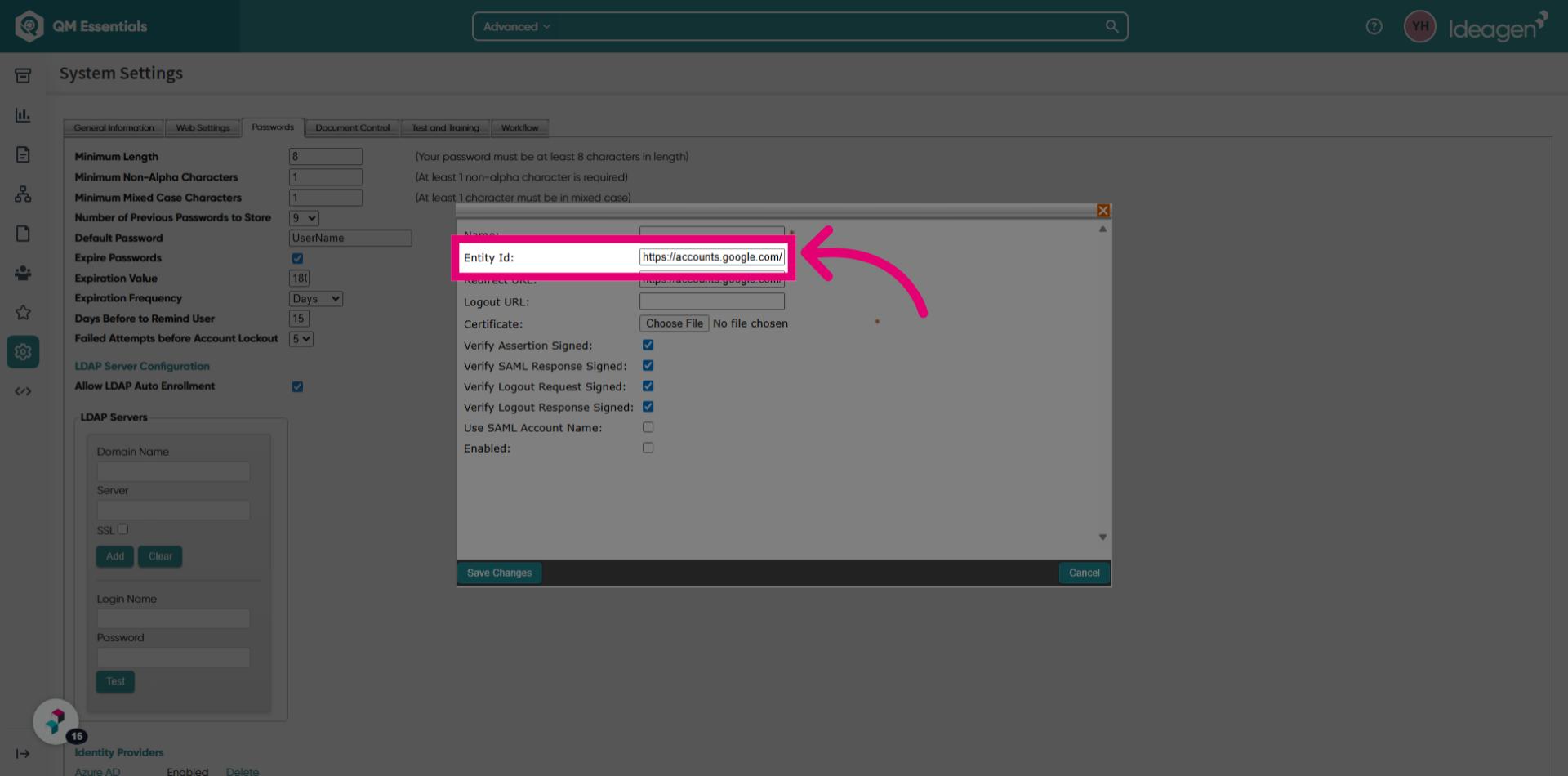Click the Default Password field
The width and height of the screenshot is (1568, 776).
350,239
